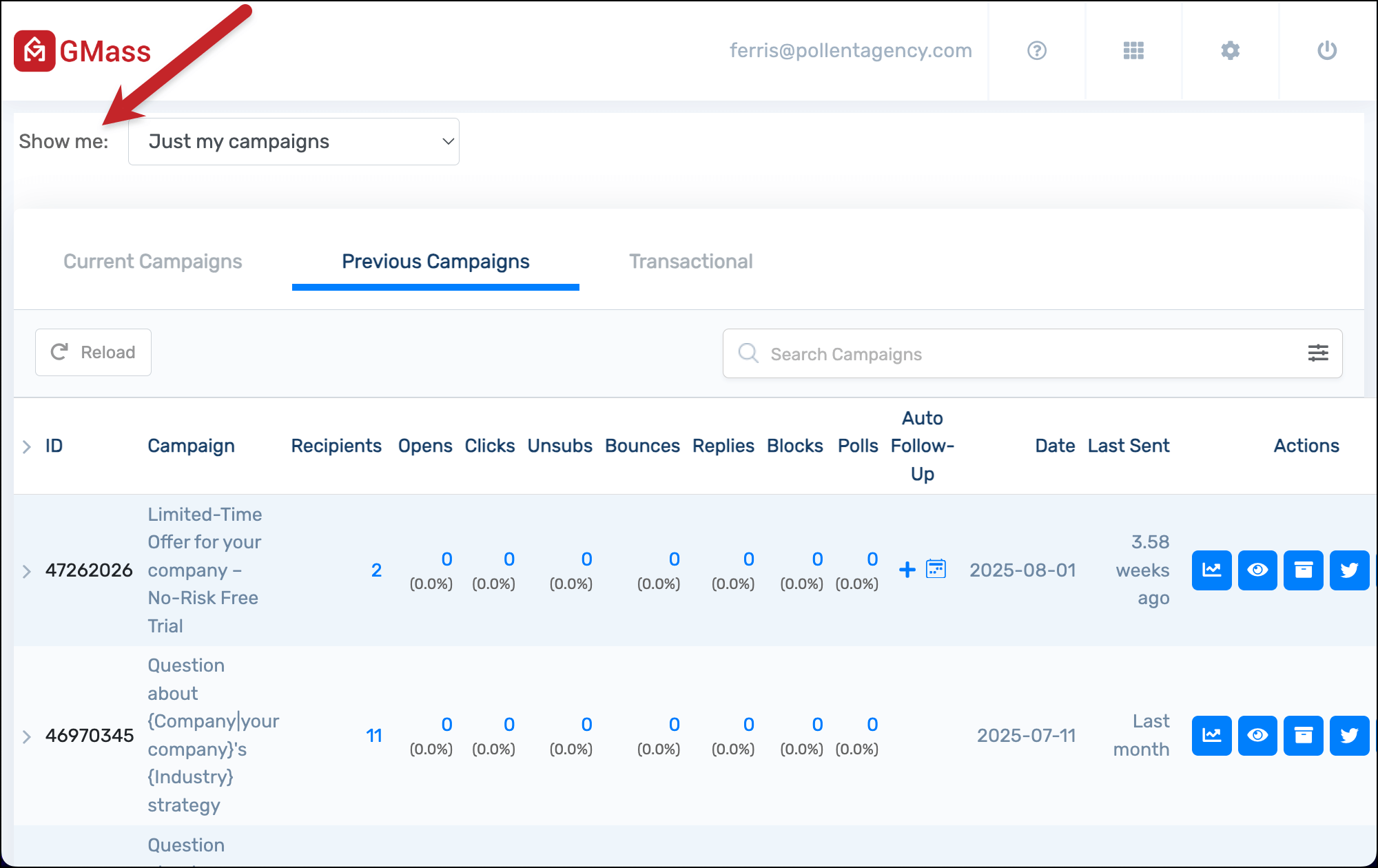
Task: Preview campaign 47262026 with eye icon
Action: click(x=1257, y=570)
